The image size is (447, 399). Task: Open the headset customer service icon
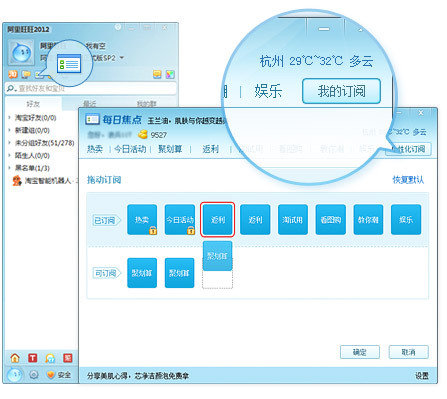click(50, 358)
